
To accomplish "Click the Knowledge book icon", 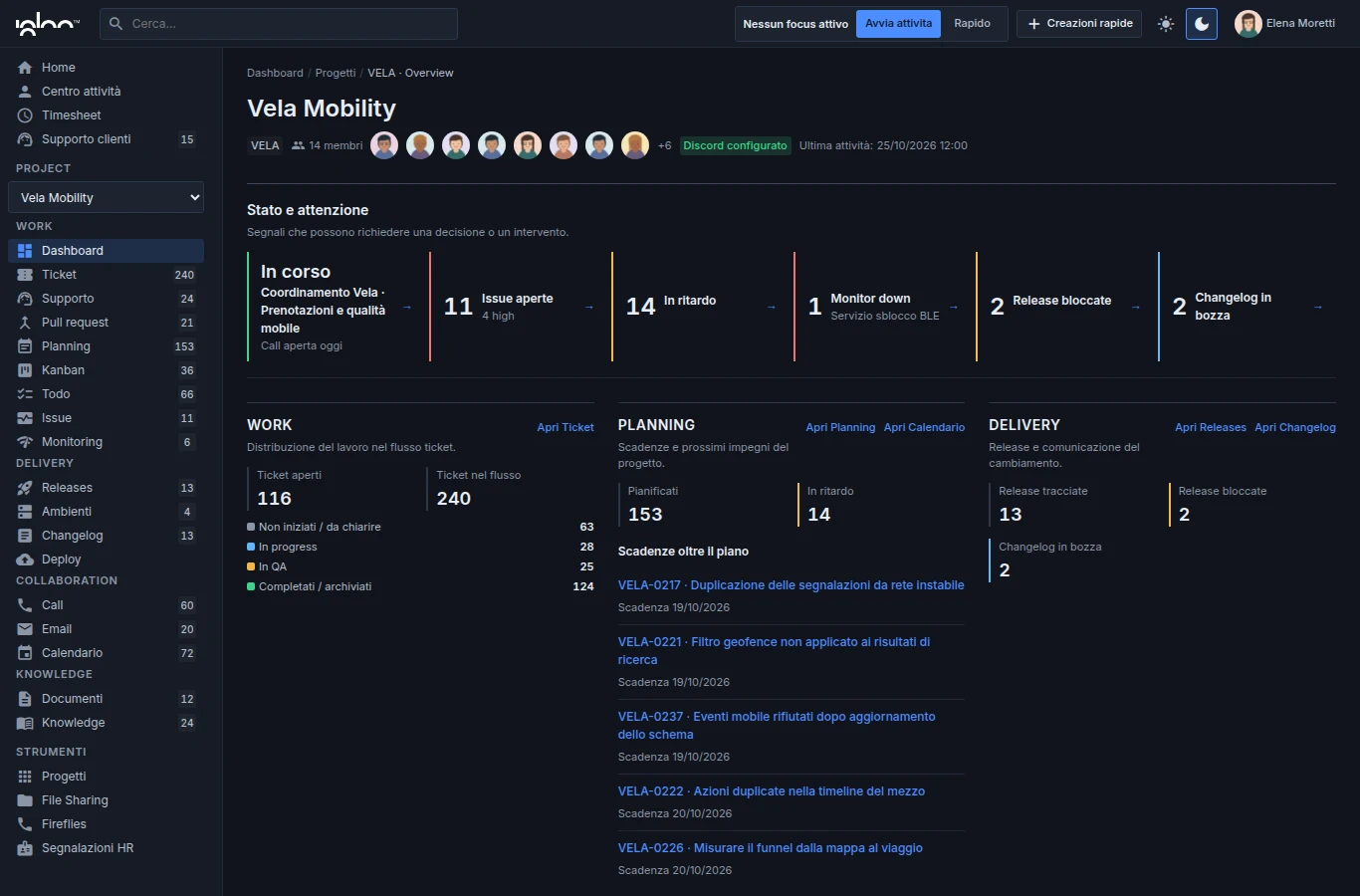I will point(25,723).
